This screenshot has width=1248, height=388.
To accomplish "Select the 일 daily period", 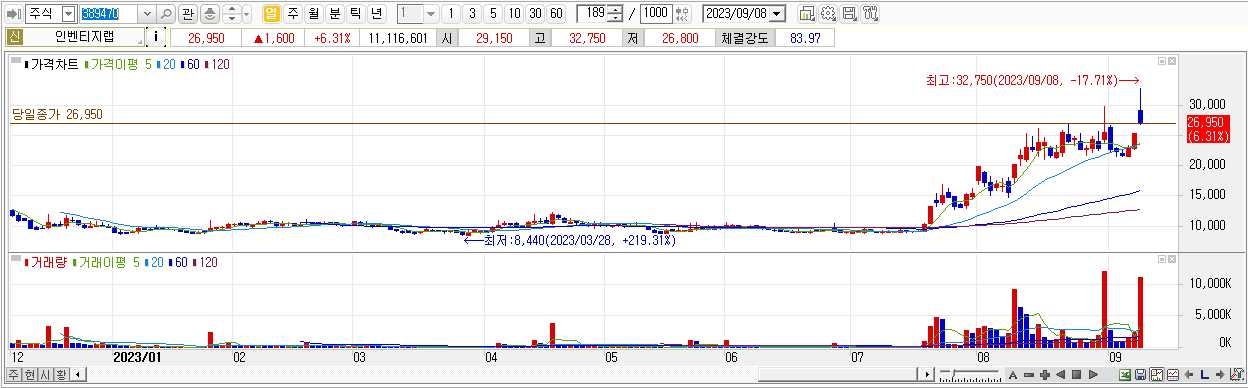I will [271, 14].
